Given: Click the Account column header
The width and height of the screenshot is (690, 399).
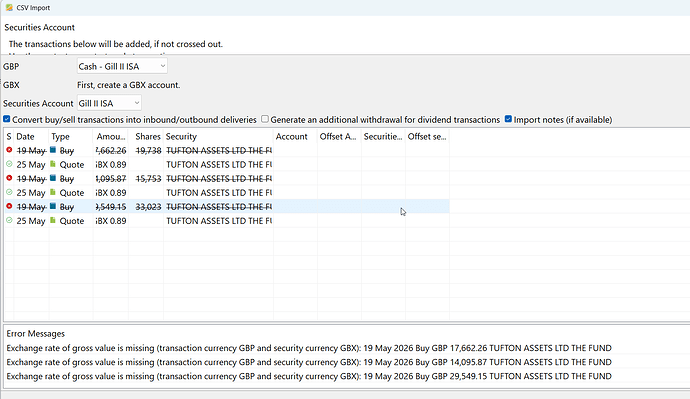Looking at the screenshot, I should click(295, 137).
